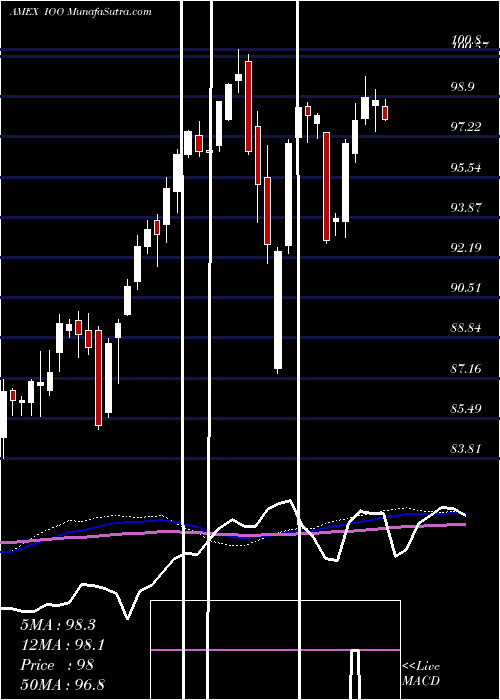Click the 50MA : 96.8 readout
The image size is (500, 700).
tap(62, 684)
